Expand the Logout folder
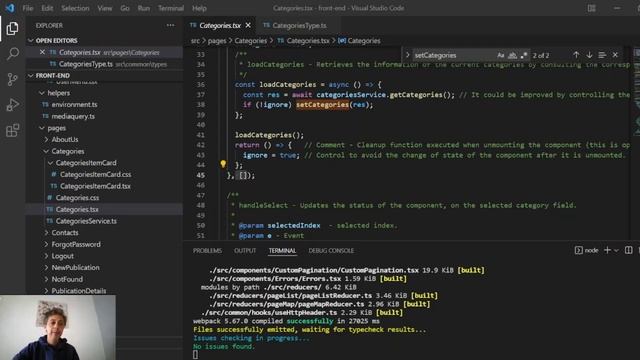Viewport: 640px width, 360px height. click(x=62, y=256)
